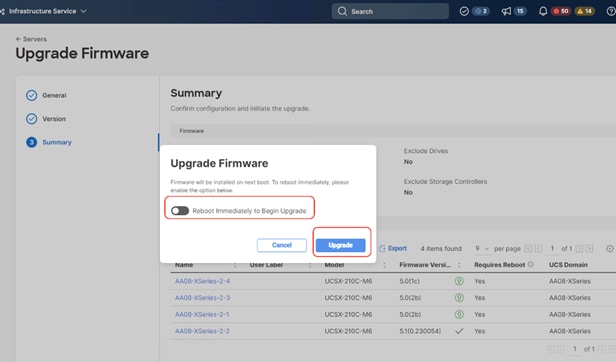
Task: Click firmware version 5.1(0.230054) cell
Action: (x=420, y=331)
